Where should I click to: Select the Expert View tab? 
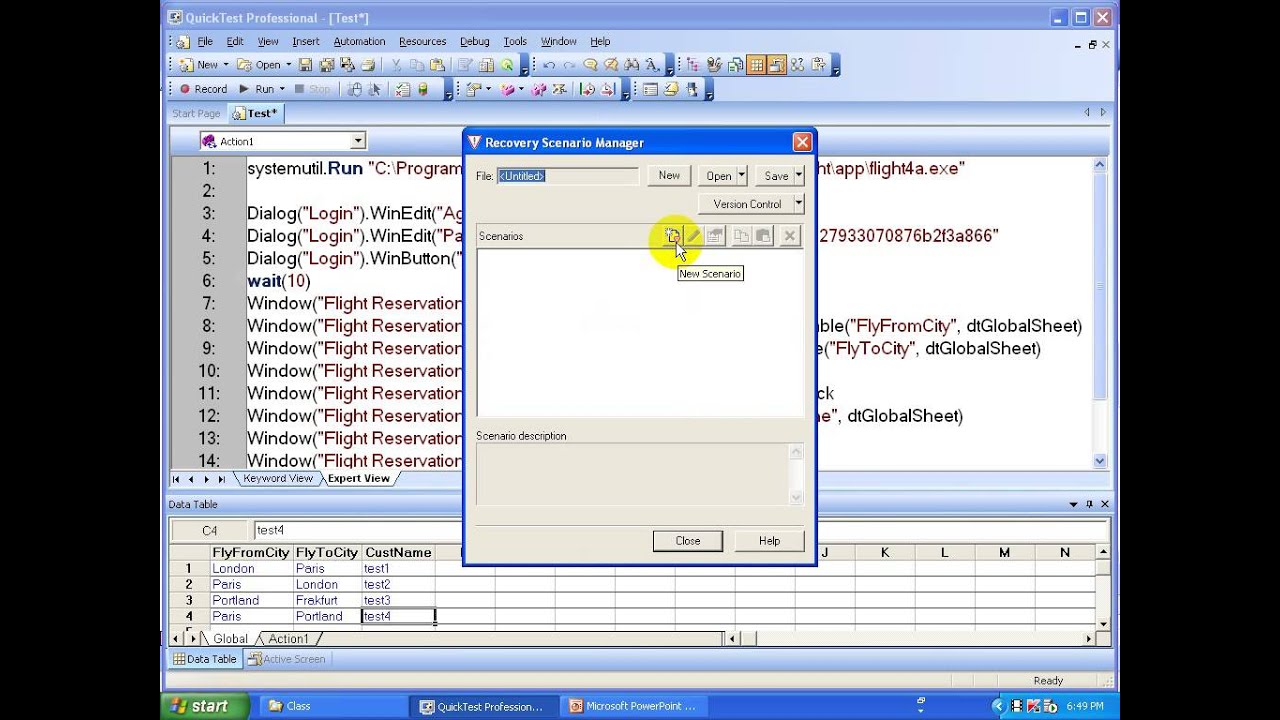[358, 479]
